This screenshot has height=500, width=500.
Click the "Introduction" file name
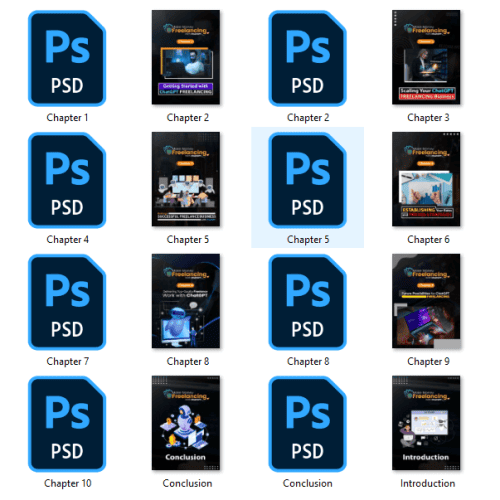[428, 484]
